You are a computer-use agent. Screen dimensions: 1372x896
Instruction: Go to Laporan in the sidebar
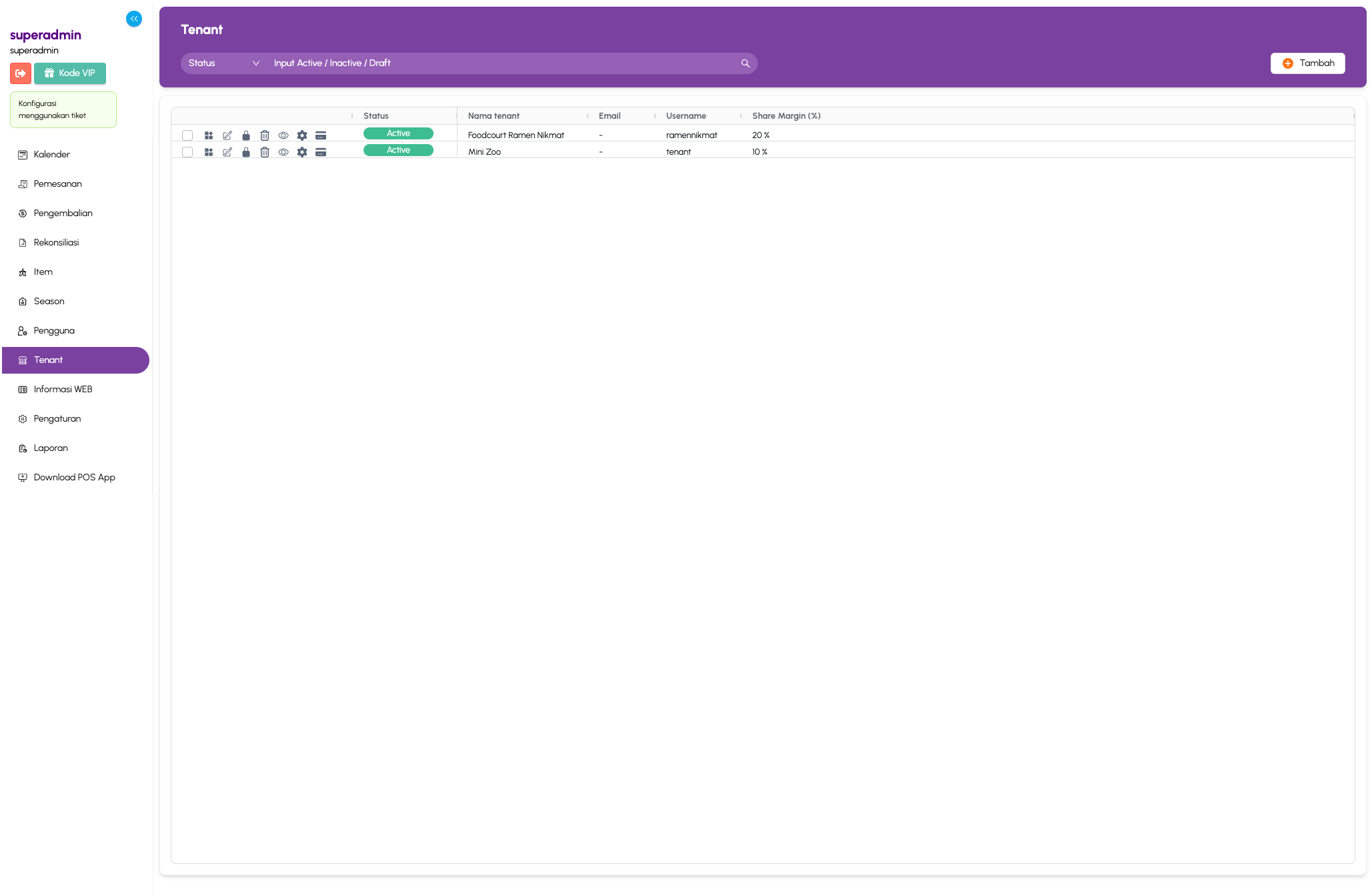coord(51,448)
